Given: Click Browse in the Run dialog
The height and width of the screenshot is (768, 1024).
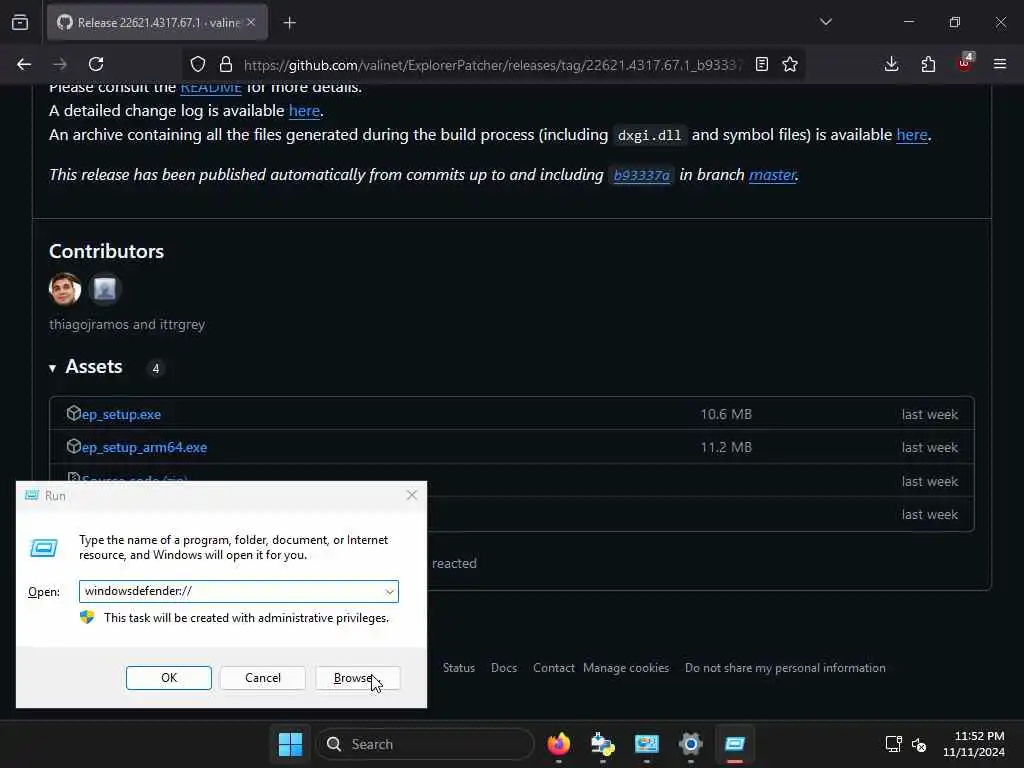Looking at the screenshot, I should point(357,678).
